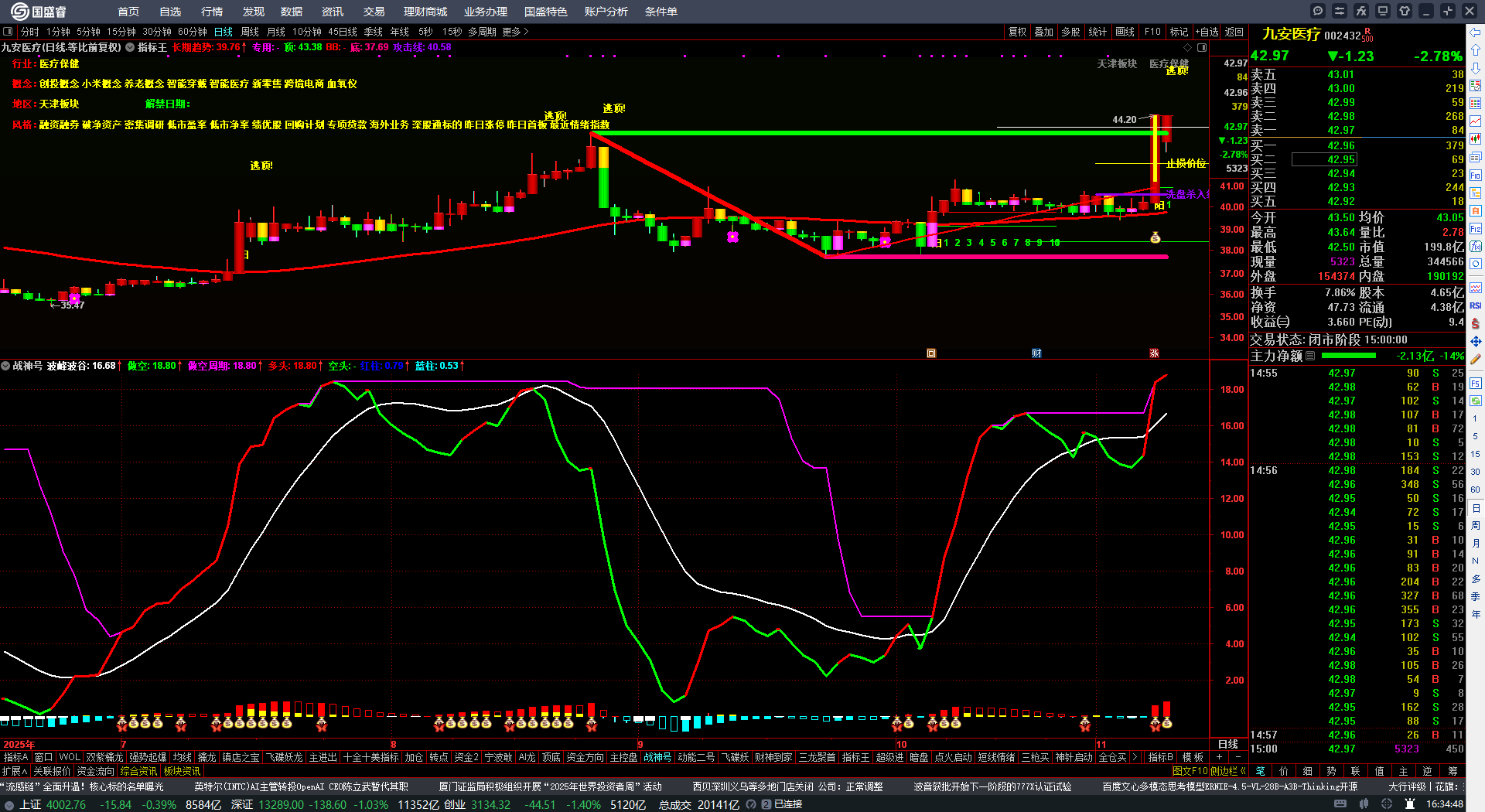The width and height of the screenshot is (1485, 812).
Task: Expand the 扩展 panel toggle
Action: click(15, 771)
